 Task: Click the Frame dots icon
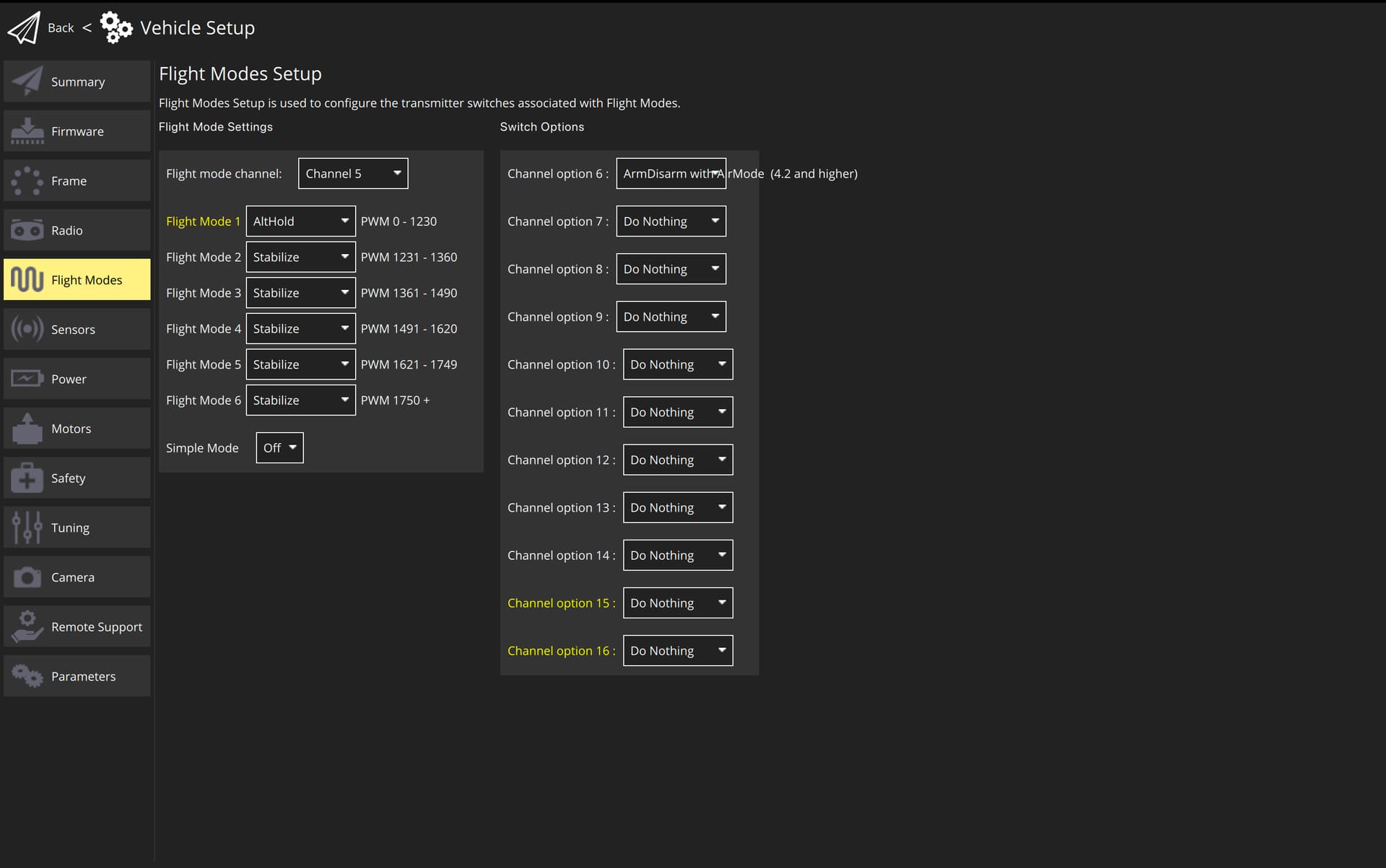27,181
